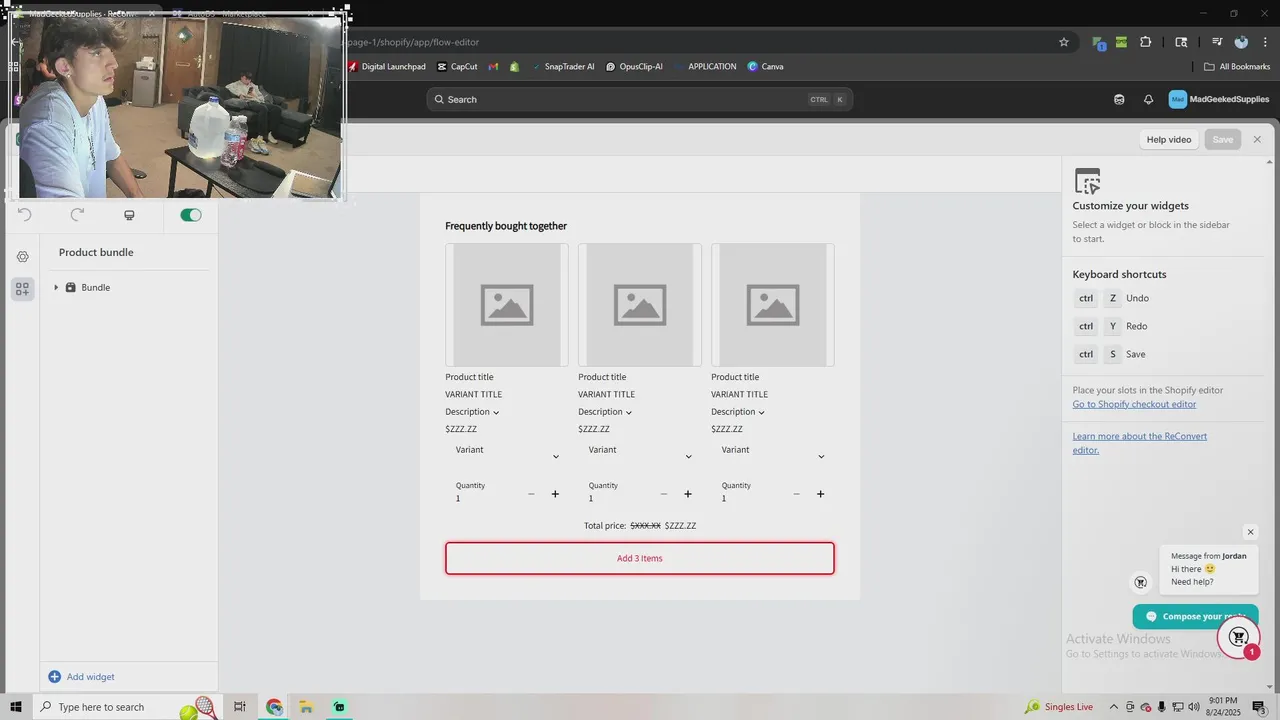1280x720 pixels.
Task: Increase quantity of second product
Action: (688, 494)
